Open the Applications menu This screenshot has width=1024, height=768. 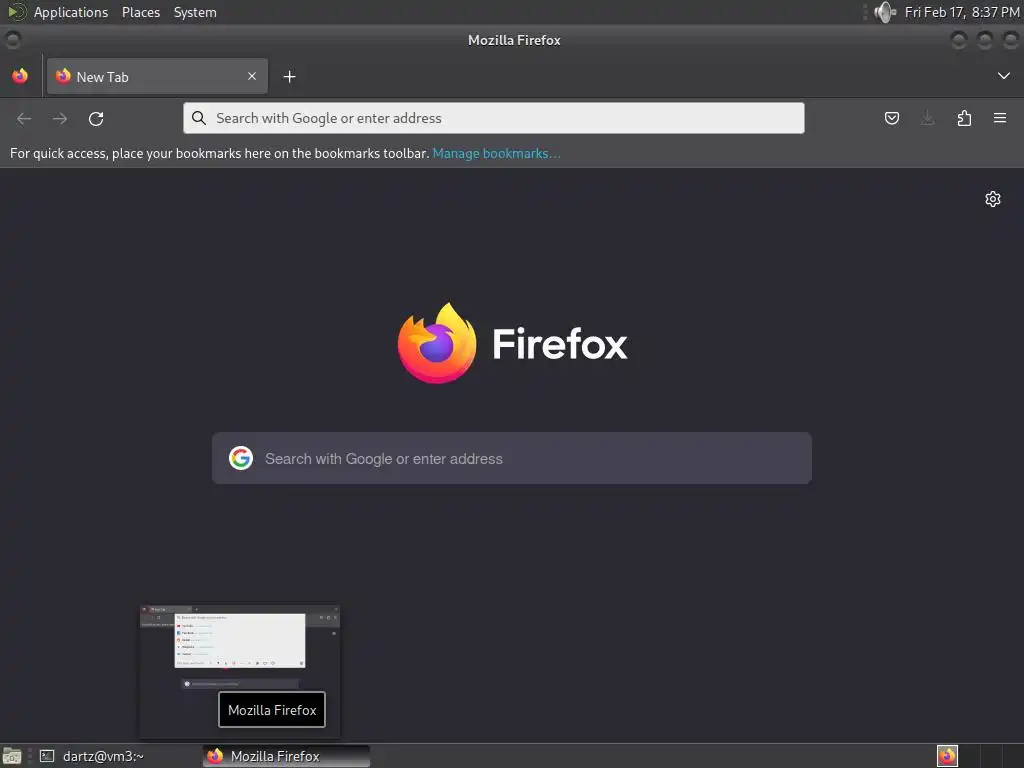(71, 12)
